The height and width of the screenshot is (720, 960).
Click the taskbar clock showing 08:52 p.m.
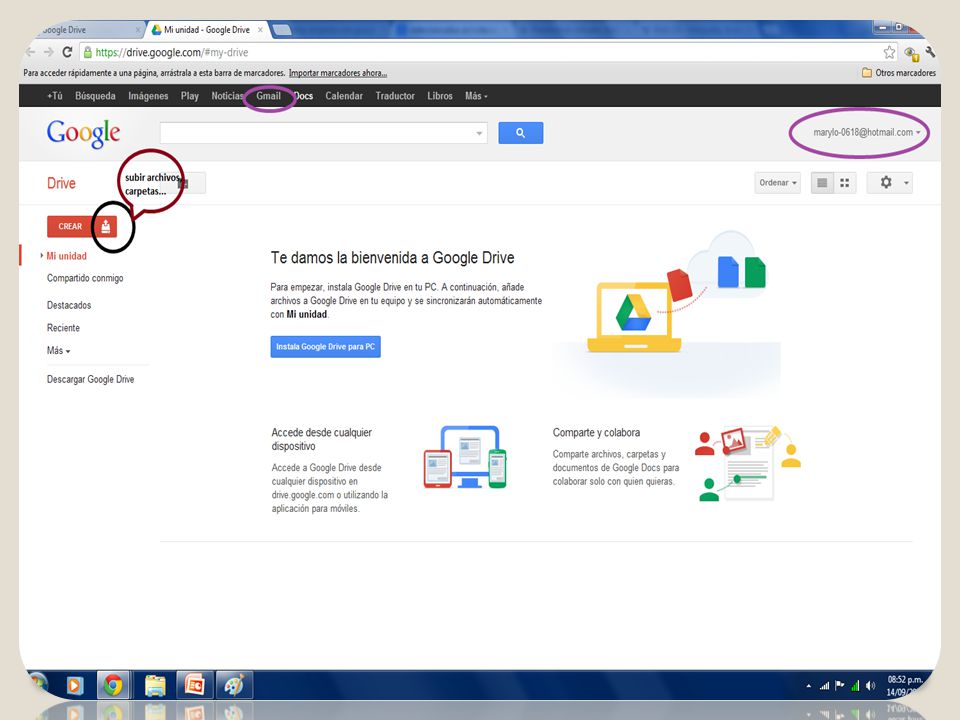(904, 685)
